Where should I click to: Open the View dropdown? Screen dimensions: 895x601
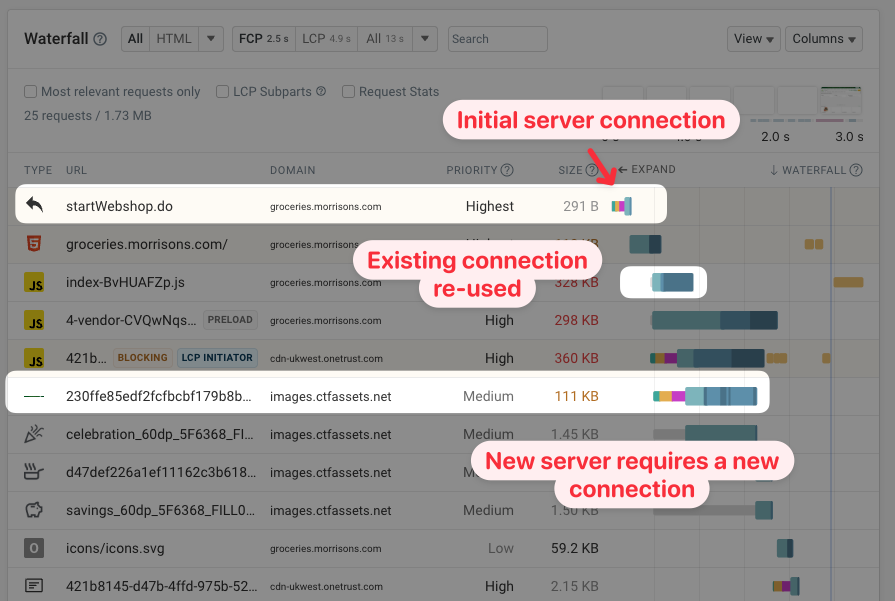[x=753, y=38]
